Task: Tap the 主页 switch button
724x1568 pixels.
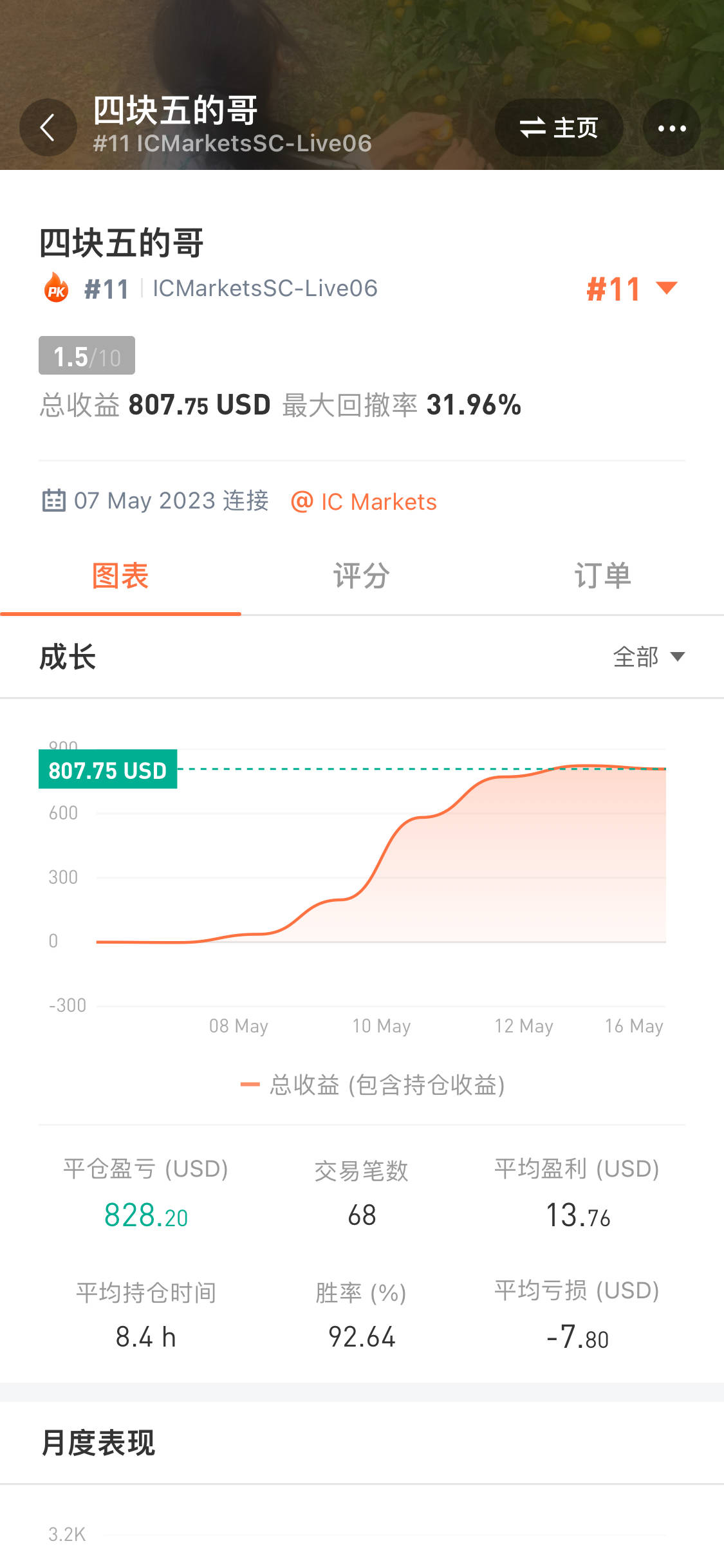Action: [559, 127]
